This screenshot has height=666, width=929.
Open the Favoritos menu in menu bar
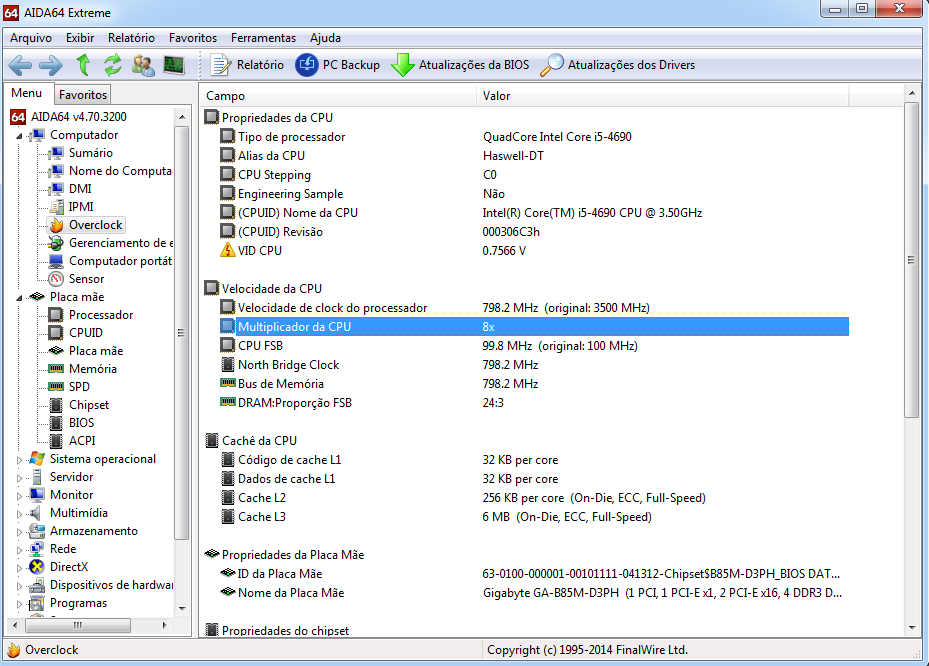click(x=193, y=38)
